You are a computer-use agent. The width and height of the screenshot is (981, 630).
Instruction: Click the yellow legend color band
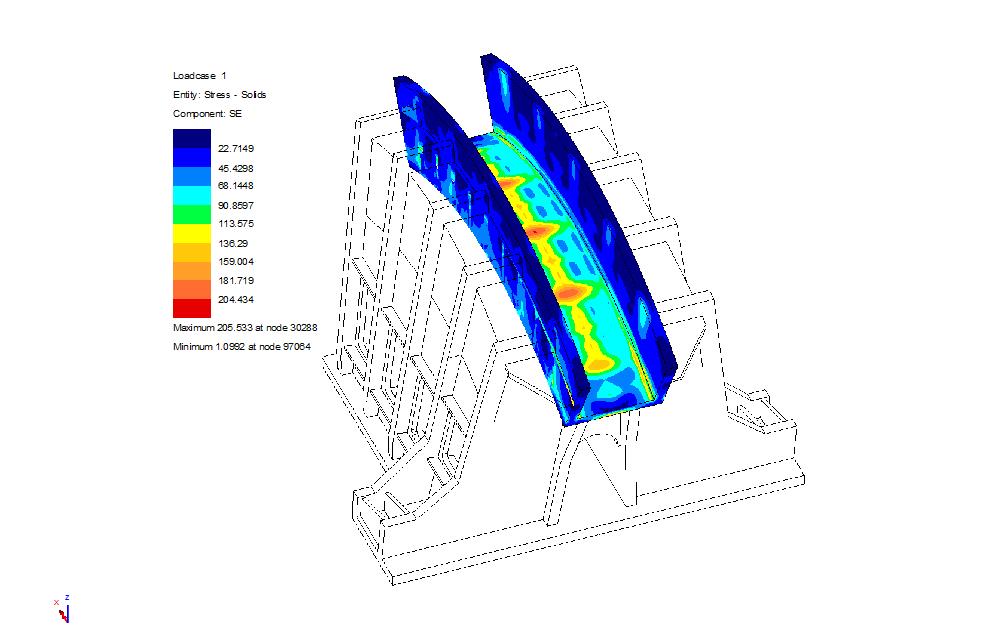191,233
